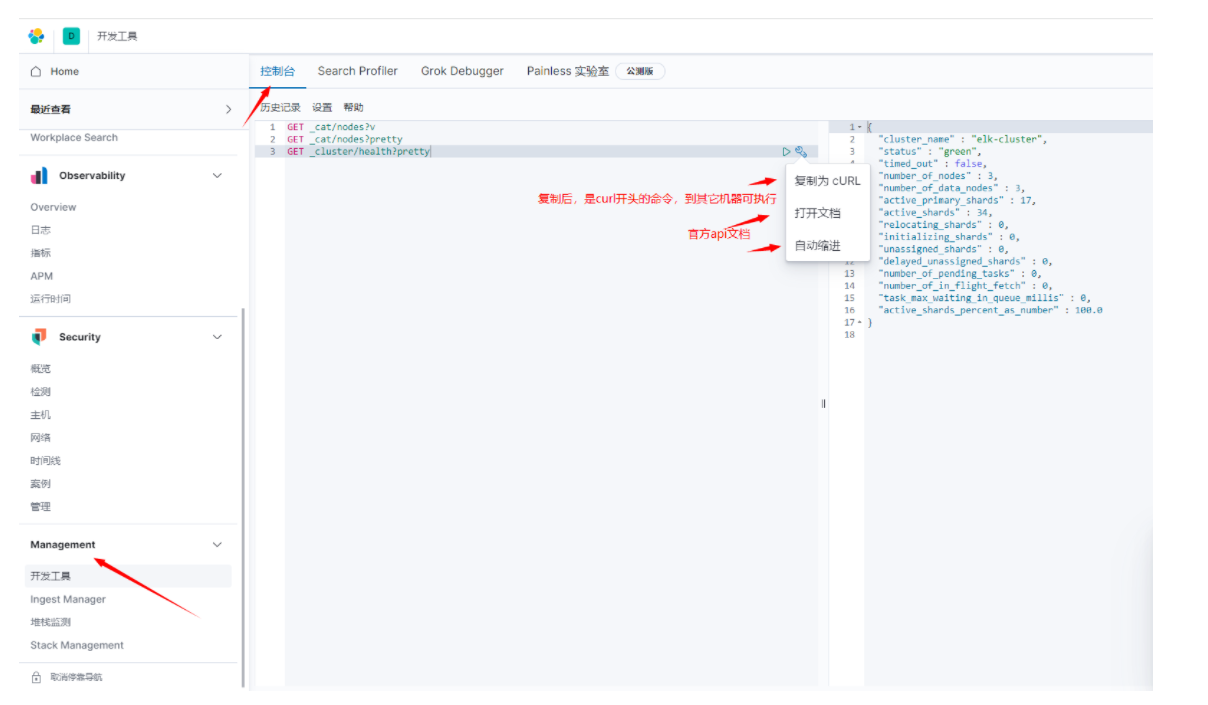
Task: Click 取消停靠导航 text
Action: 76,677
